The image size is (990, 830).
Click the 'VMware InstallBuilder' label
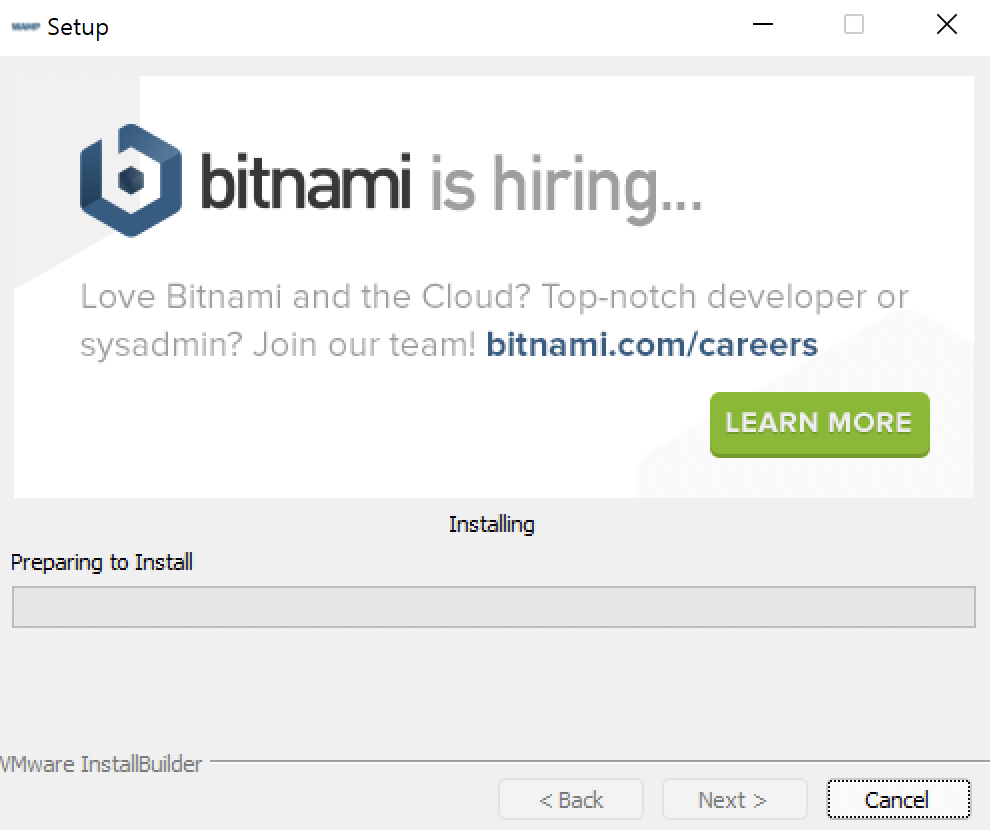click(x=101, y=764)
